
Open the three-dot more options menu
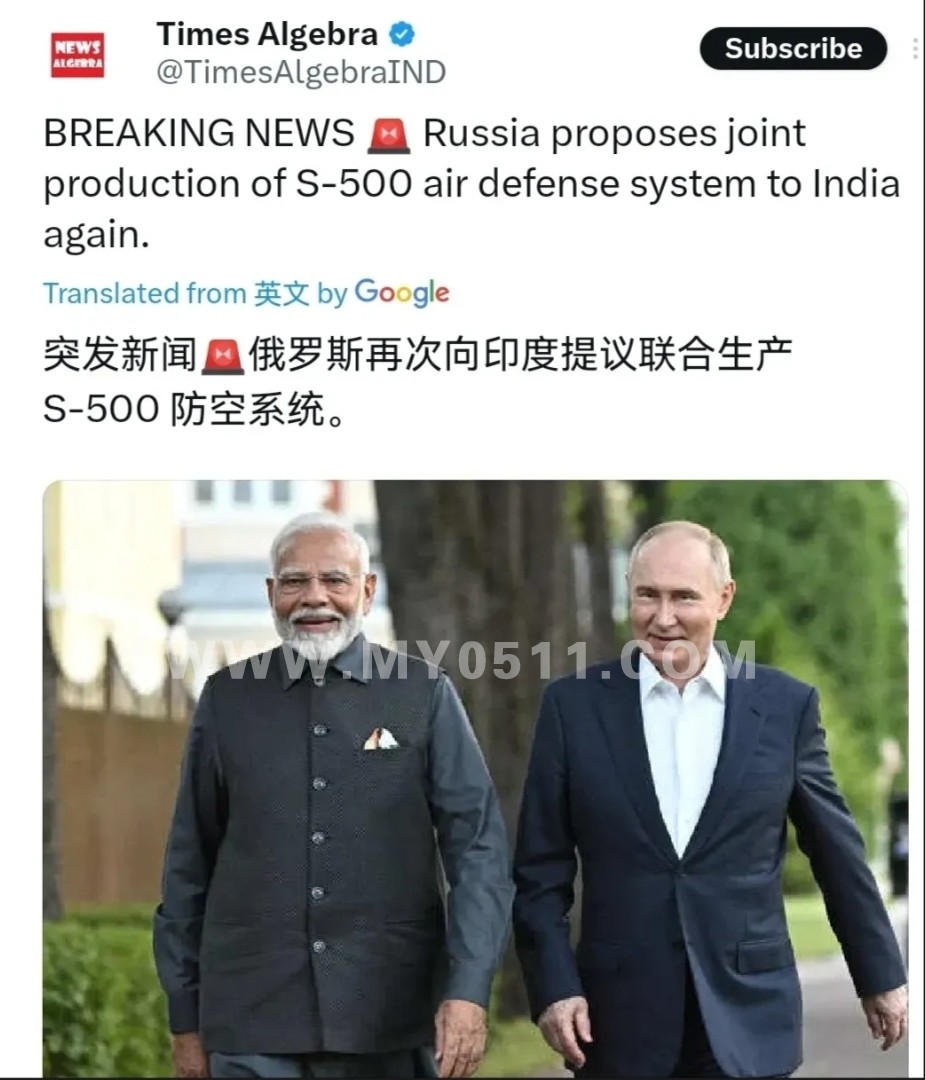pyautogui.click(x=915, y=49)
